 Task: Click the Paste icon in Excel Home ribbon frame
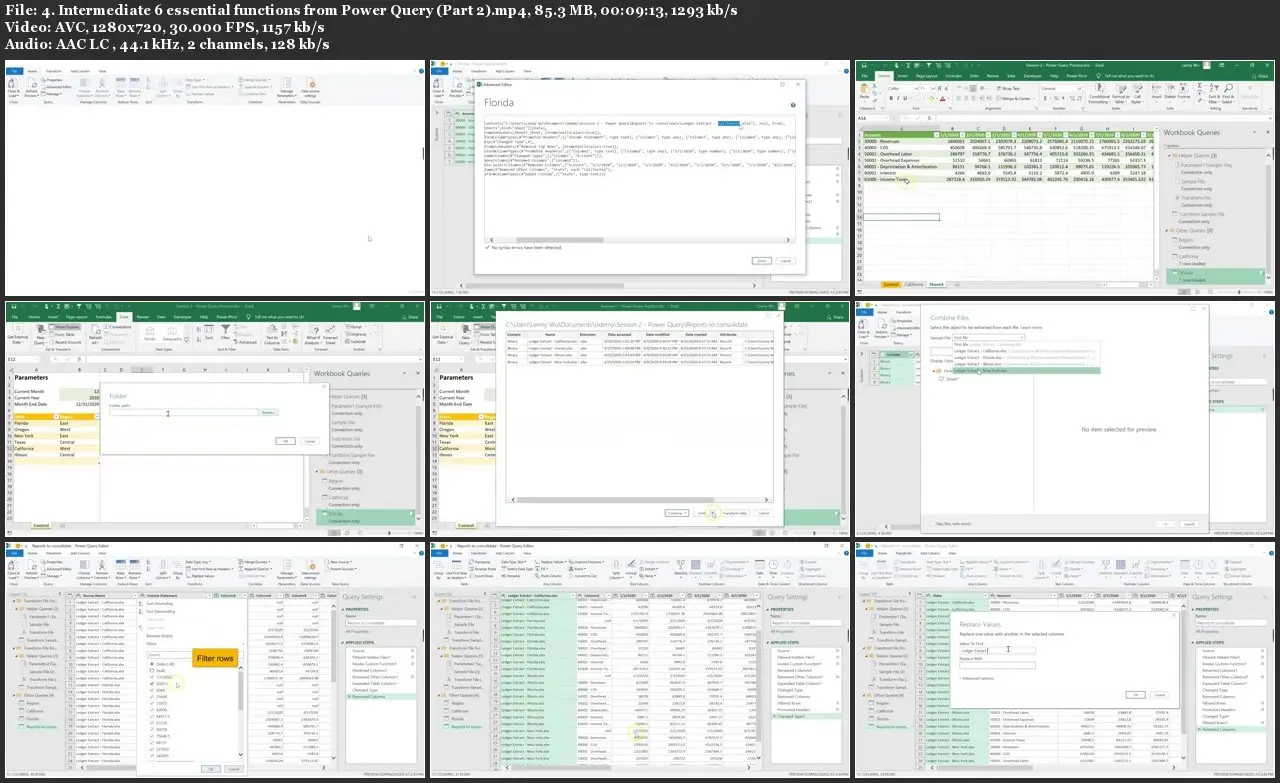pos(864,91)
